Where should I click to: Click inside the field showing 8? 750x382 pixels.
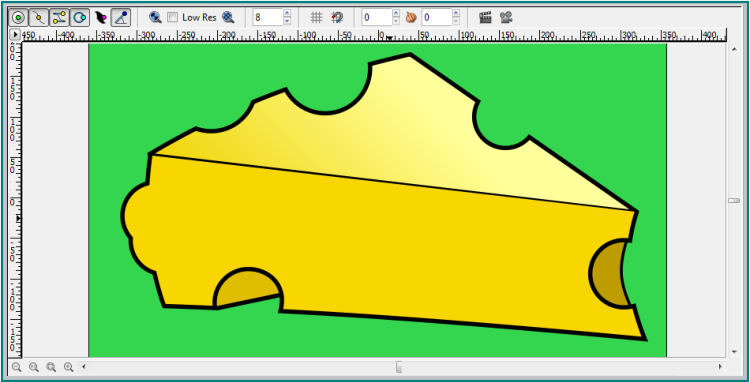tap(267, 18)
